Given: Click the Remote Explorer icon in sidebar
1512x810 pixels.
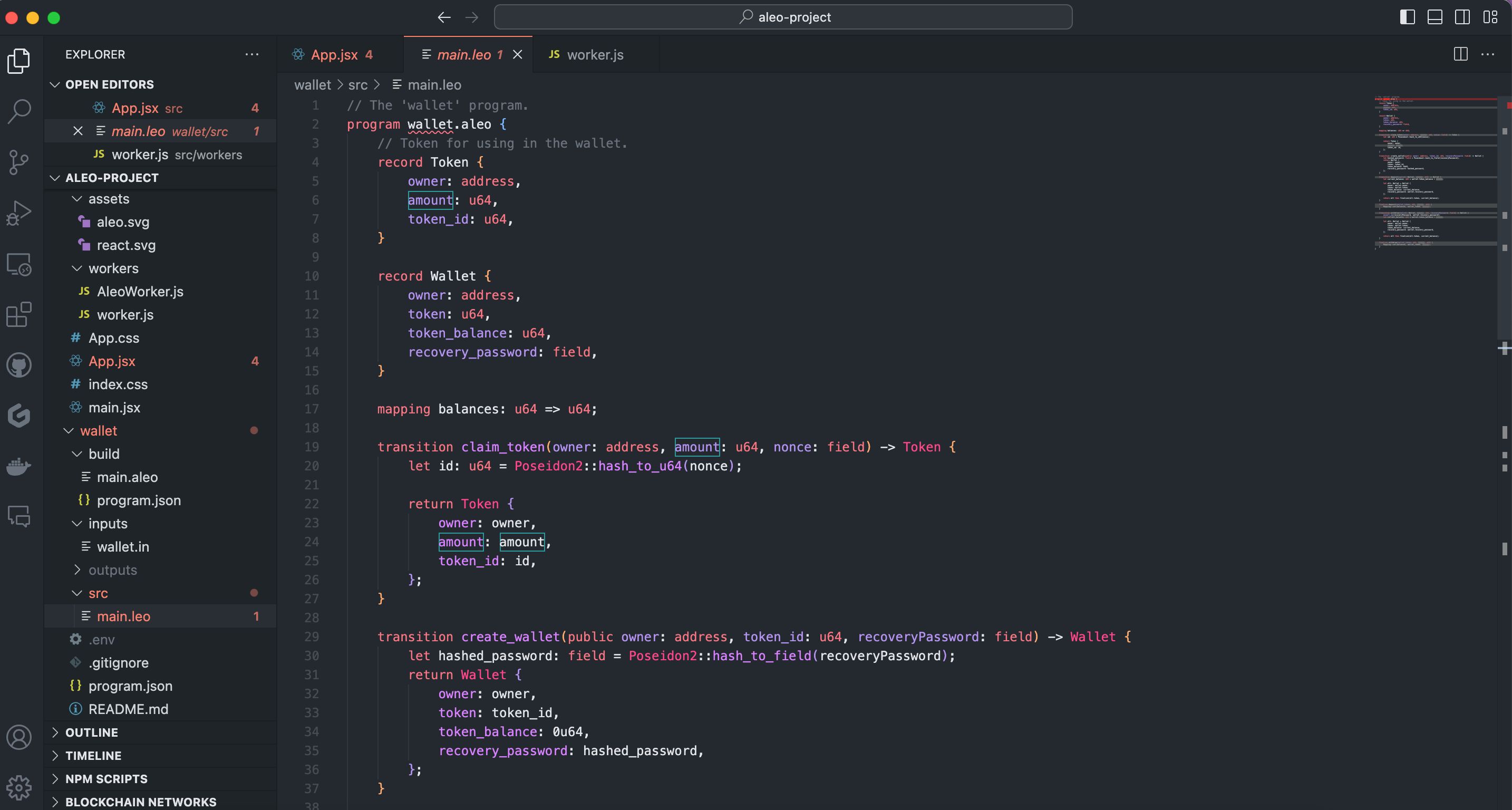Looking at the screenshot, I should click(x=20, y=265).
